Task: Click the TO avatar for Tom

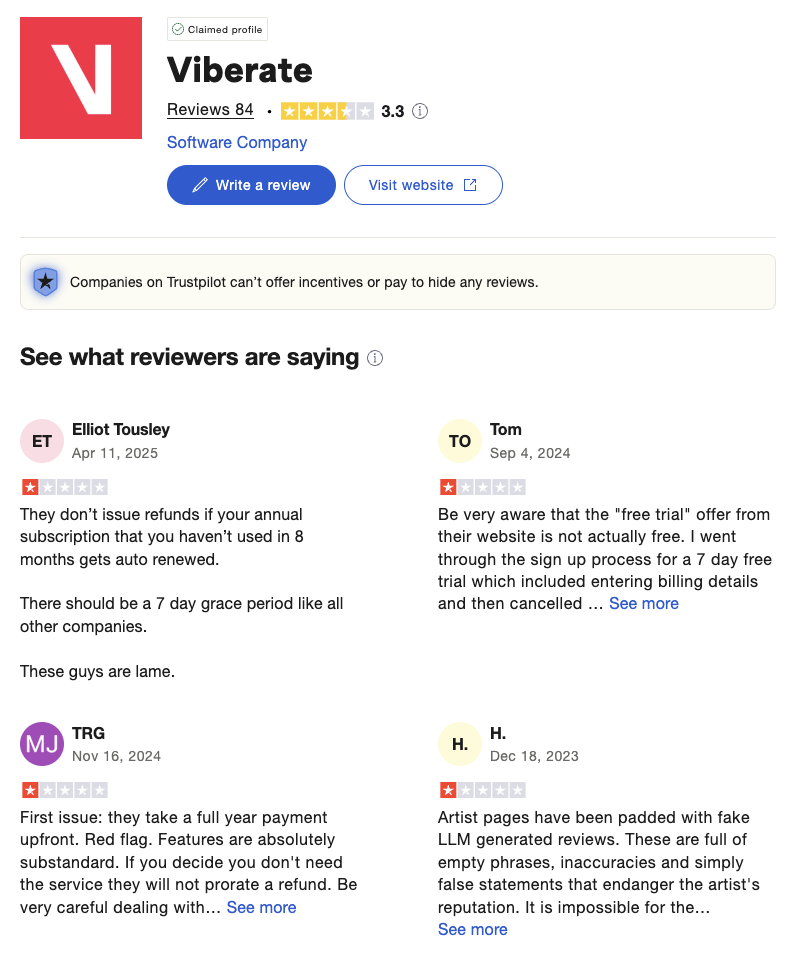Action: point(460,441)
